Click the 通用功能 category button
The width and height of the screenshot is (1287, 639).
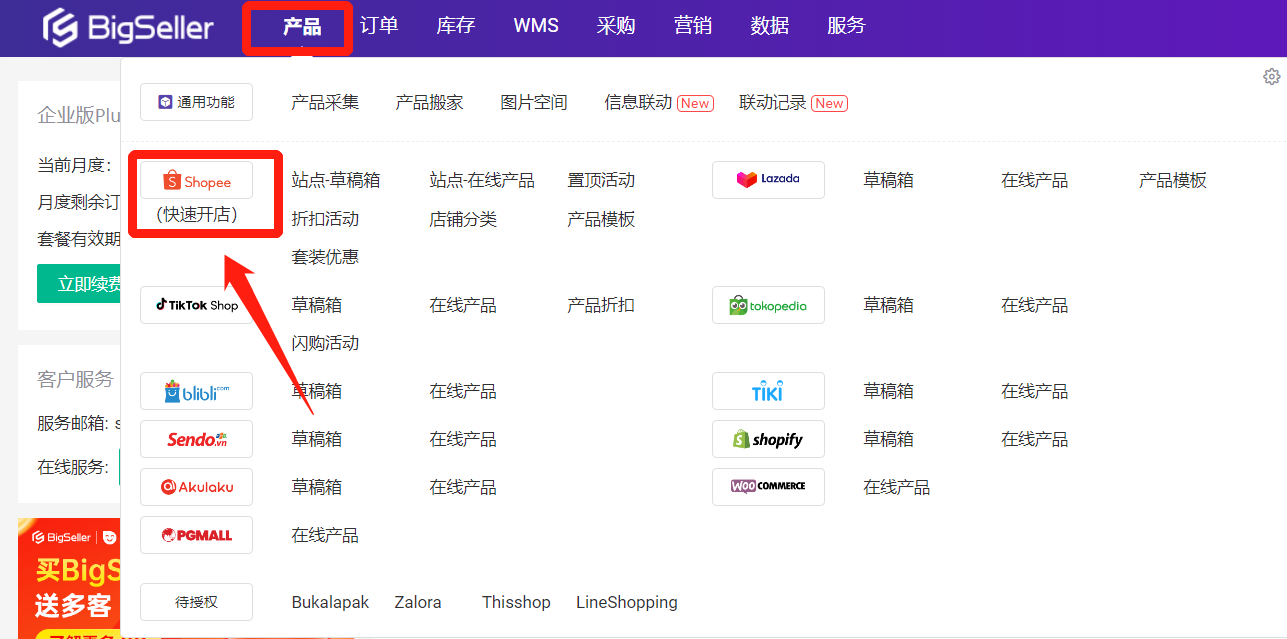coord(196,102)
